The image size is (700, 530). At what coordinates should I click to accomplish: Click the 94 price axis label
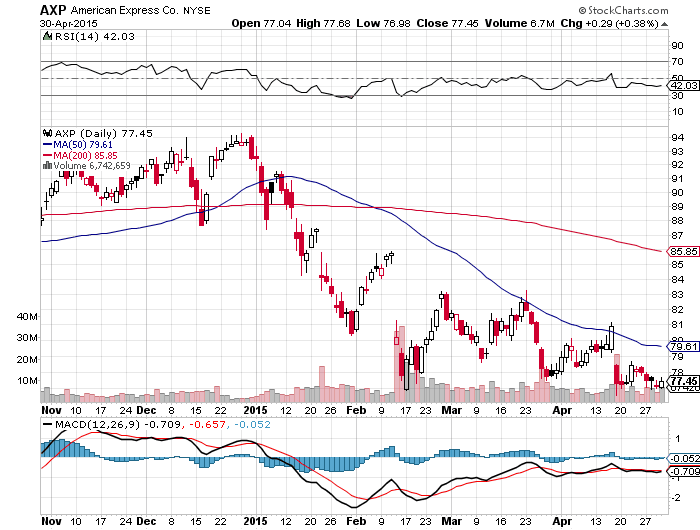pyautogui.click(x=677, y=138)
